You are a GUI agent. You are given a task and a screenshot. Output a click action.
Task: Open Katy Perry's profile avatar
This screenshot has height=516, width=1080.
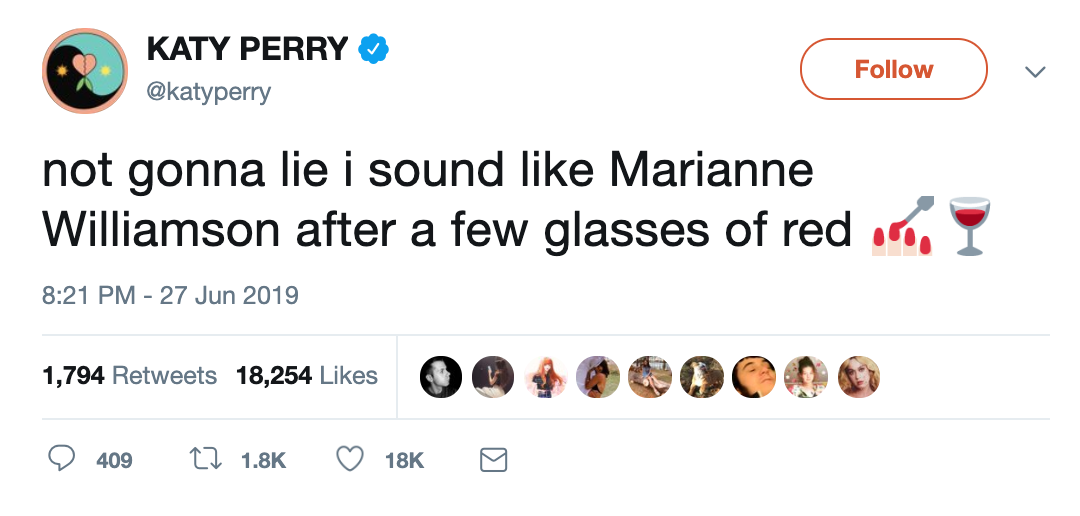pyautogui.click(x=84, y=71)
